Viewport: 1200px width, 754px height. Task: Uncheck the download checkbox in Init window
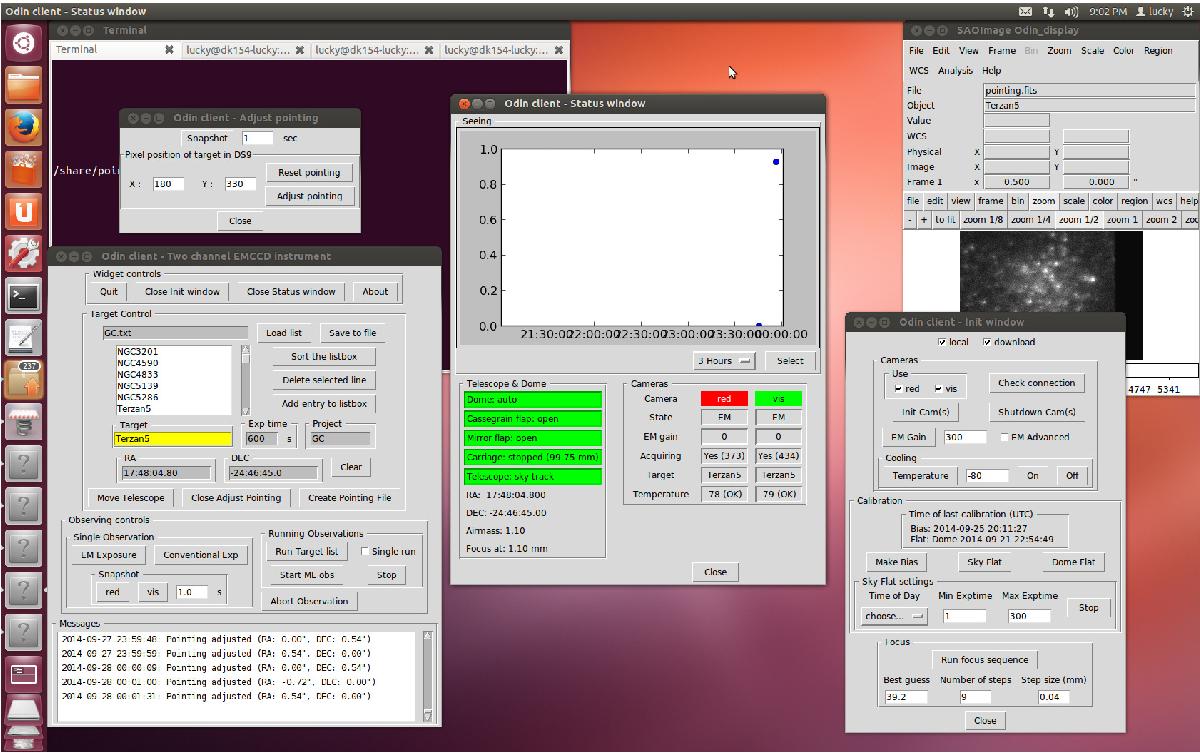pos(987,342)
